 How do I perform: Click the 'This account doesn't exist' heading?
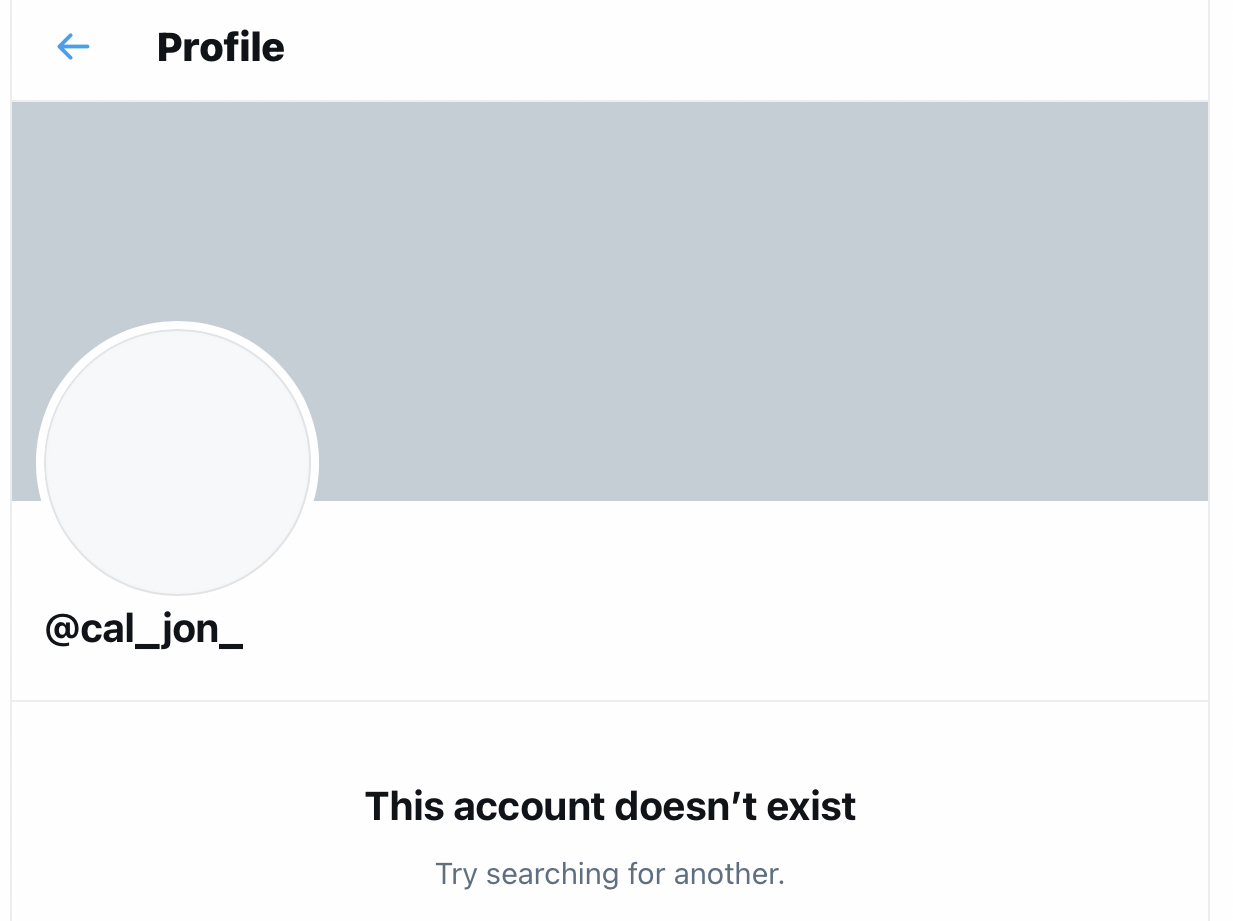tap(610, 806)
